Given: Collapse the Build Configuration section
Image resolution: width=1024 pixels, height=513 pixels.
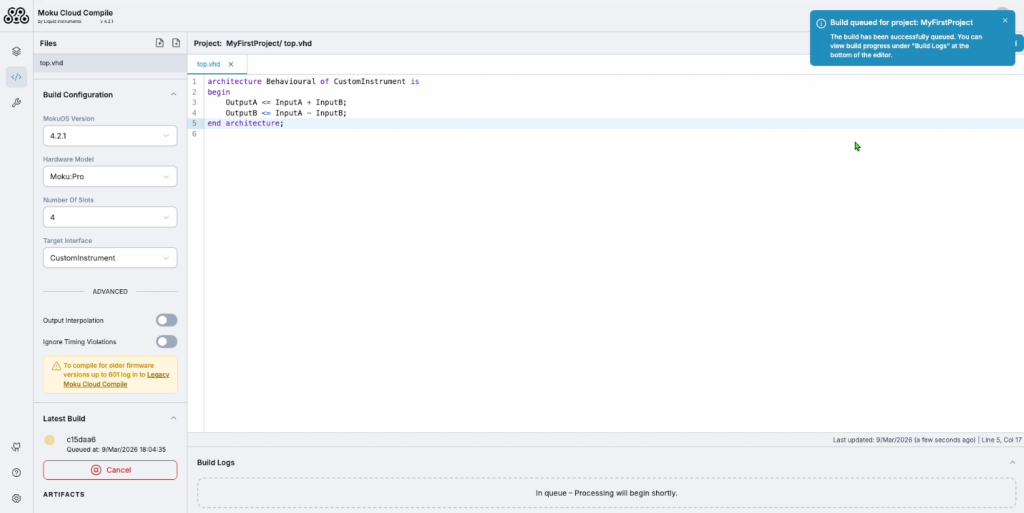Looking at the screenshot, I should point(173,95).
